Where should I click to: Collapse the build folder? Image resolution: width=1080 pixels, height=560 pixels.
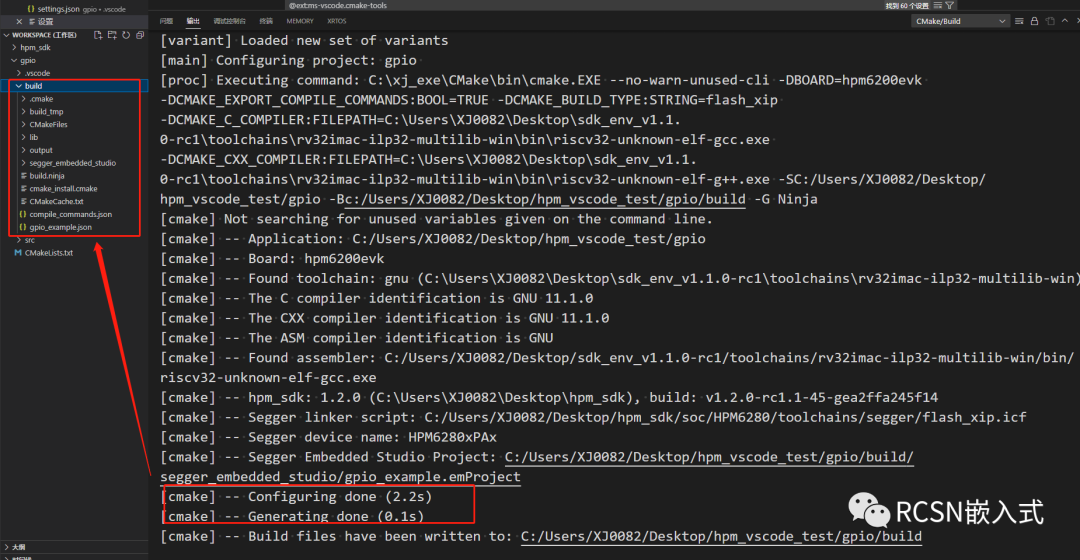point(33,86)
